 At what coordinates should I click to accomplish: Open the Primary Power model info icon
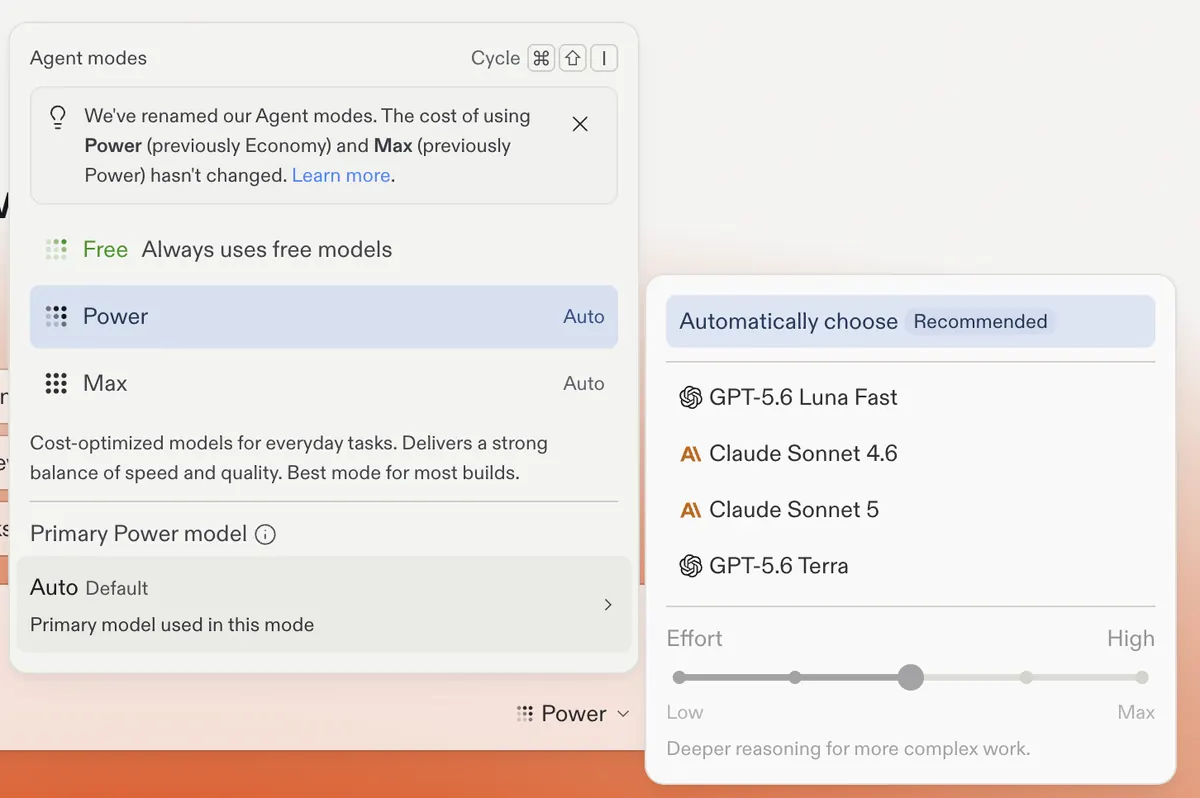pyautogui.click(x=265, y=534)
